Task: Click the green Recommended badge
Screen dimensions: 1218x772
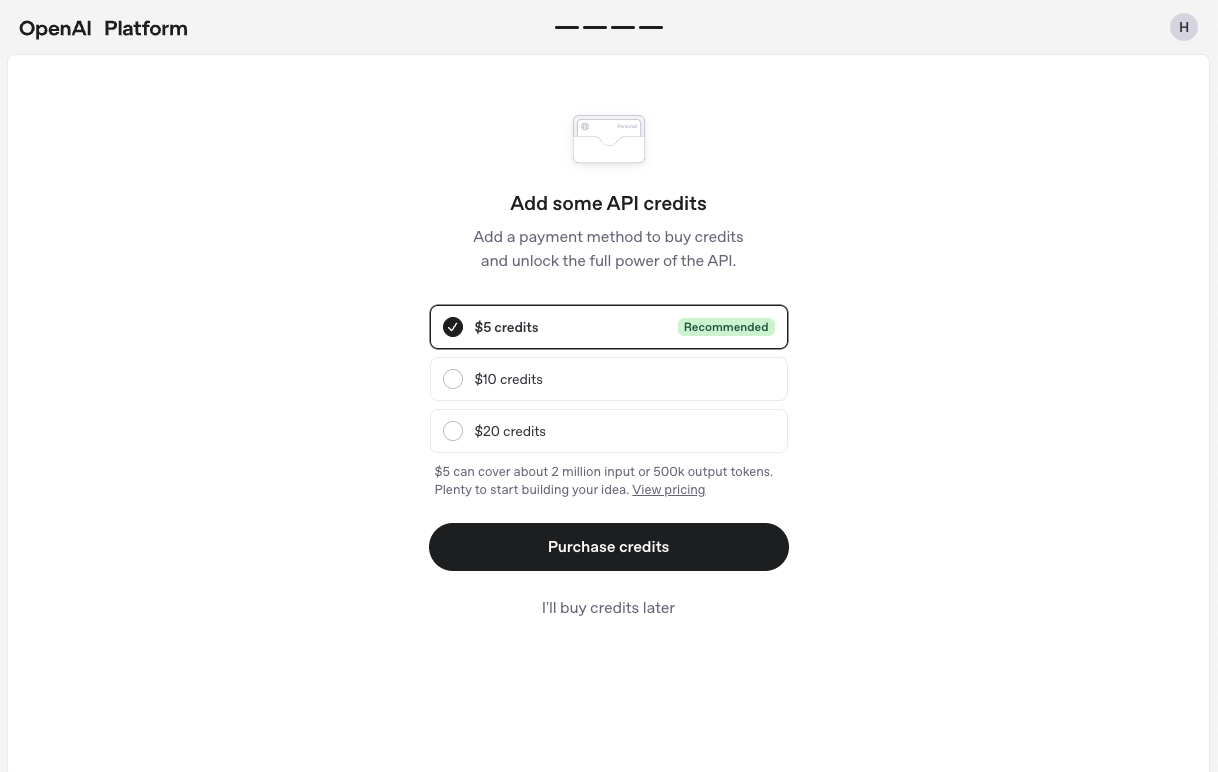Action: click(726, 327)
